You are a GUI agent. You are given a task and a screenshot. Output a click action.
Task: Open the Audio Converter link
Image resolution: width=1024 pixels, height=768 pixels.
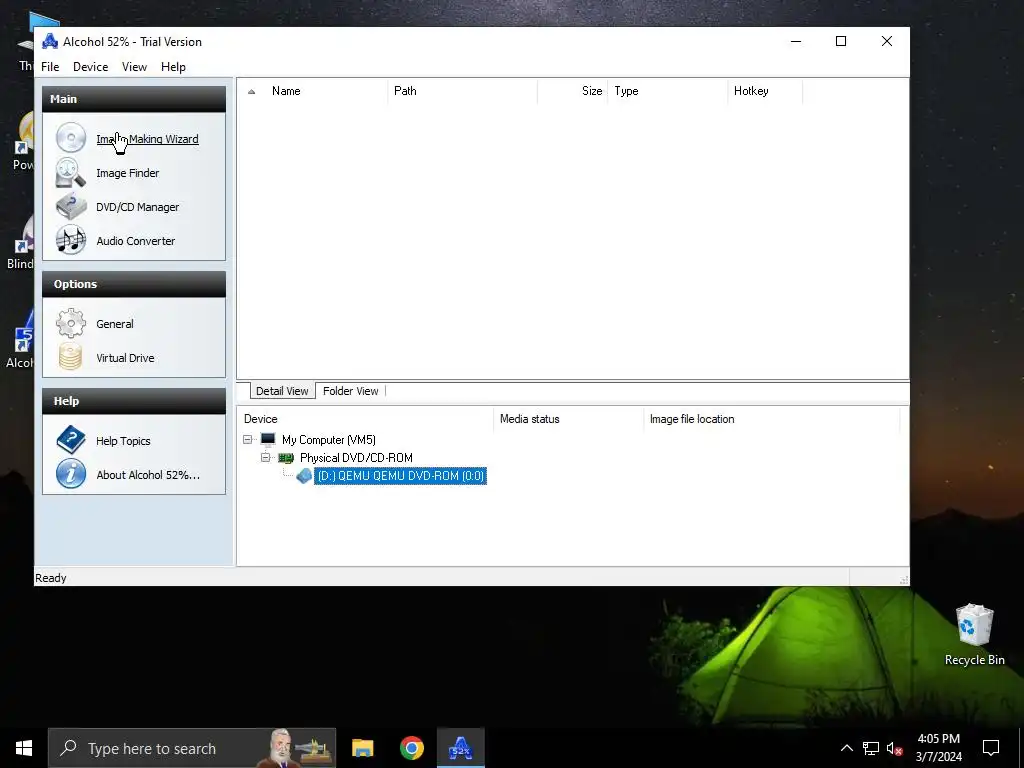tap(136, 241)
